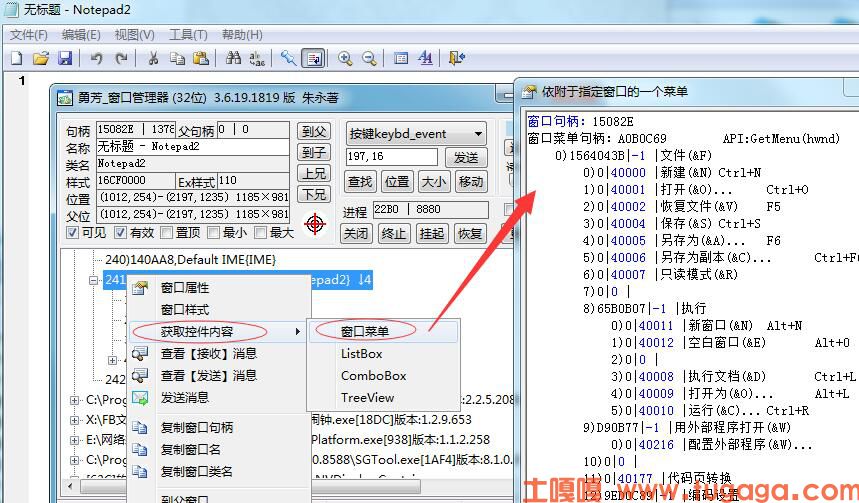
Task: Open the 获取控件内容 submenu entry
Action: click(219, 331)
